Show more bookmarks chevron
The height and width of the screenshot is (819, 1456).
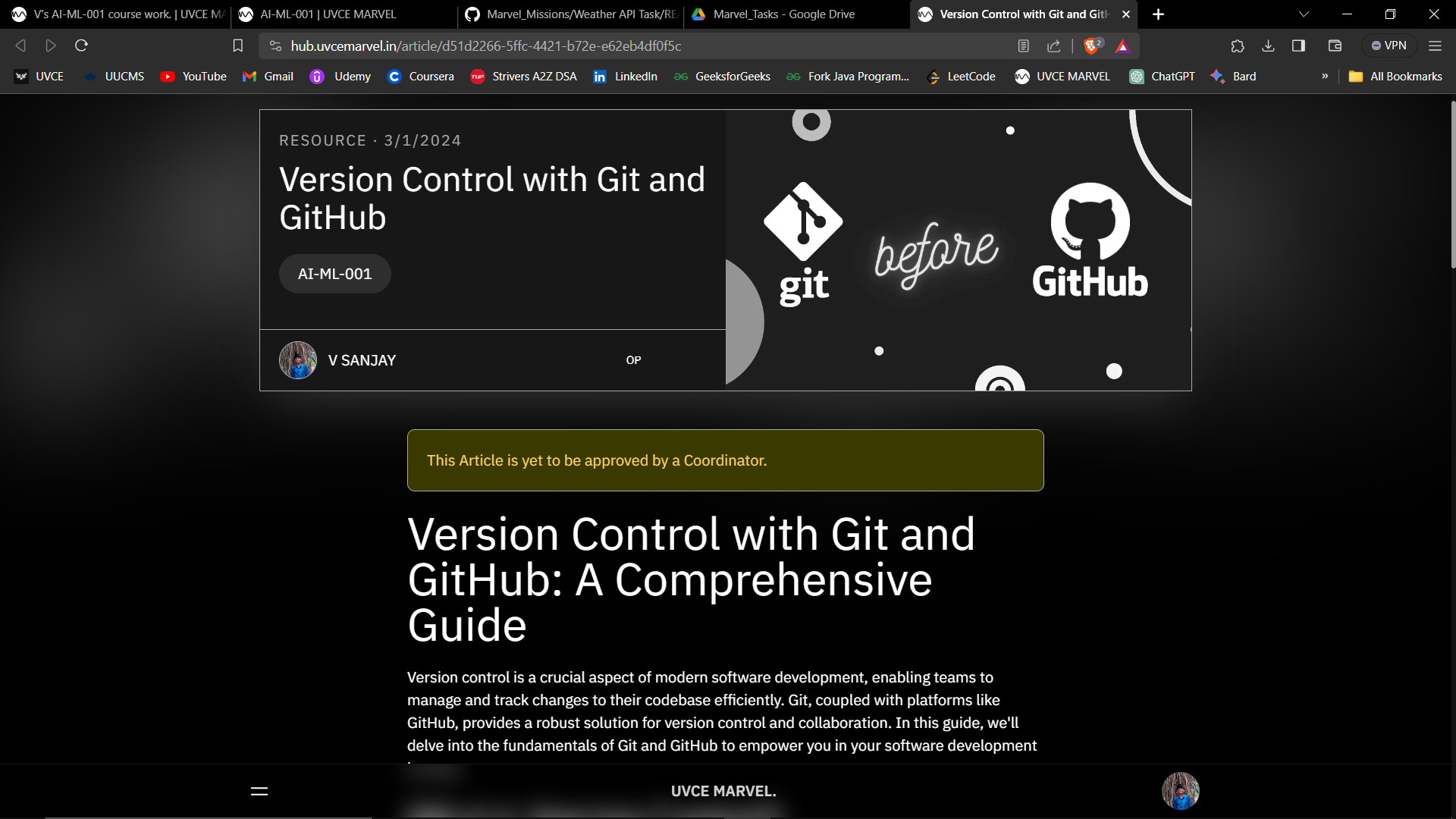[x=1325, y=77]
